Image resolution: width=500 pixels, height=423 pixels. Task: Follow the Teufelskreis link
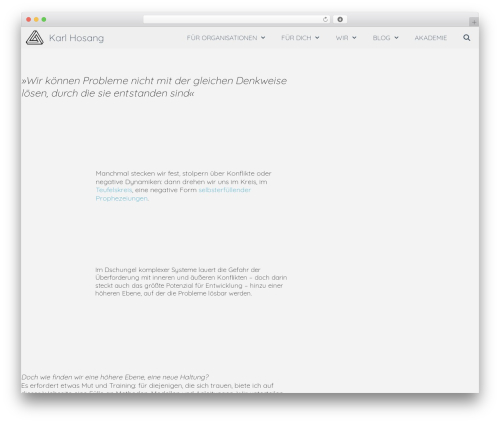[x=114, y=190]
